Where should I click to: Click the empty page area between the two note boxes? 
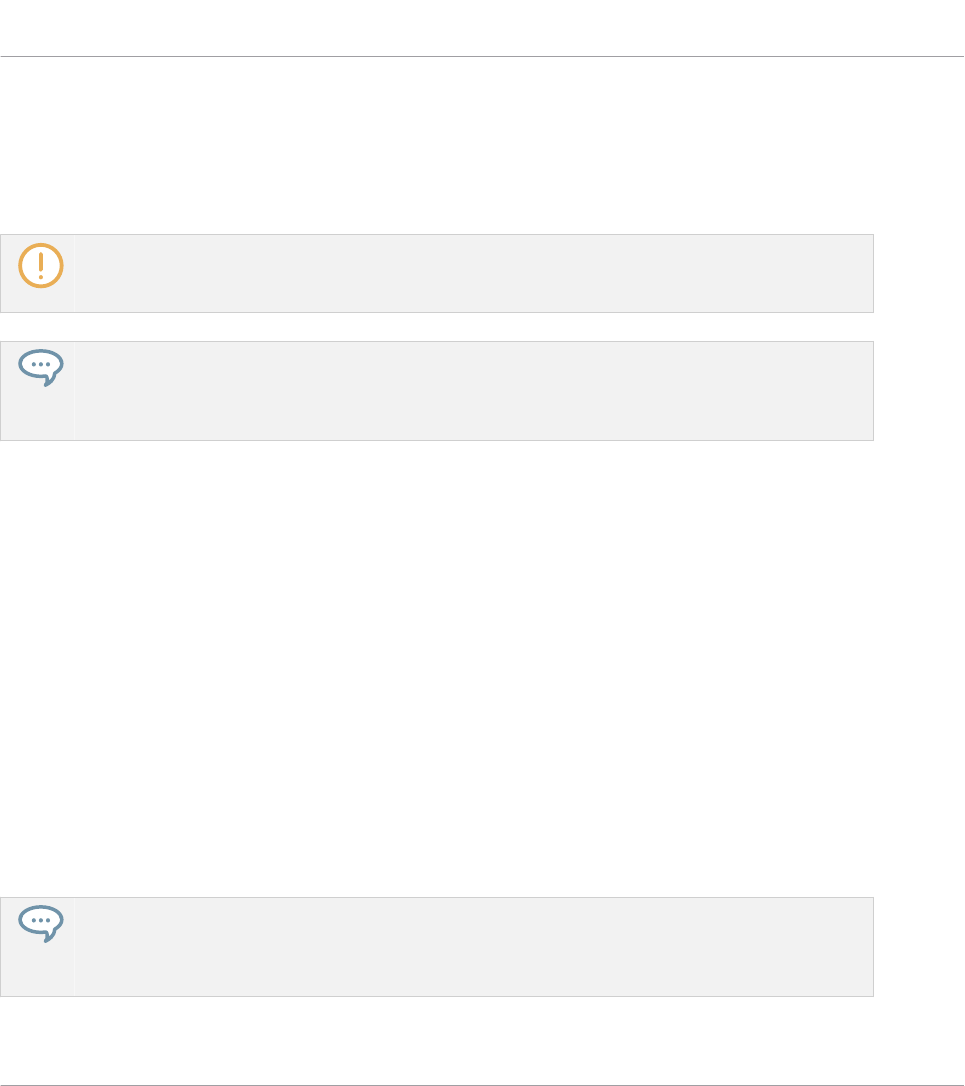[436, 668]
